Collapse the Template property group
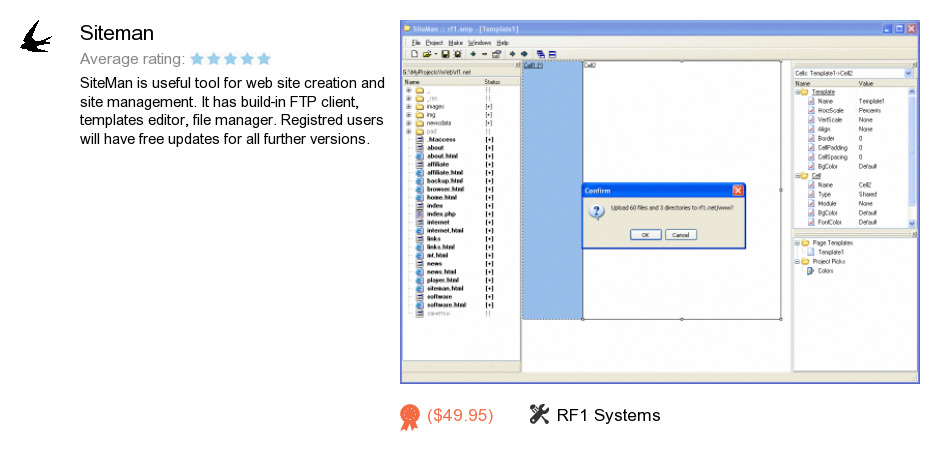Viewport: 940px width, 461px height. (x=797, y=92)
